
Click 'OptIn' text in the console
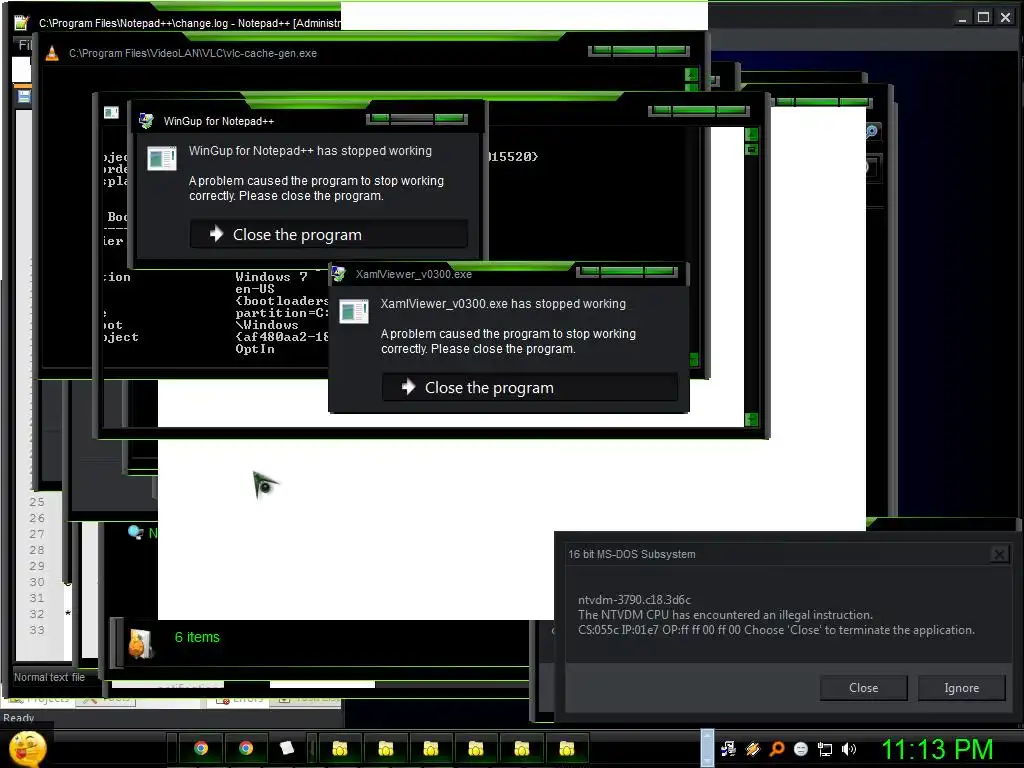tap(255, 349)
